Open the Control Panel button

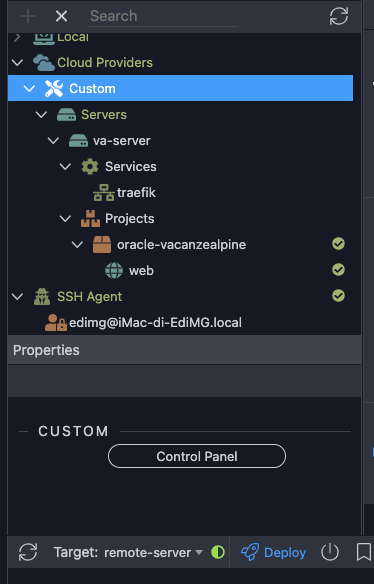(197, 456)
